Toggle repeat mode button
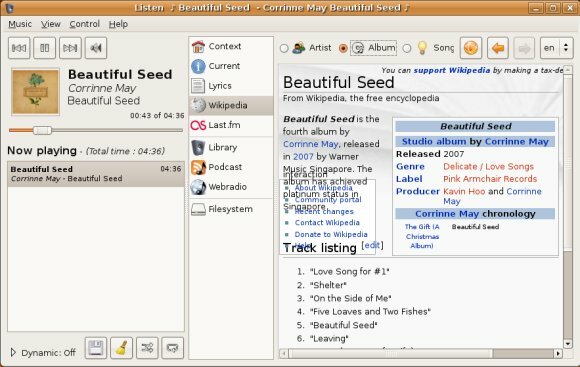The height and width of the screenshot is (367, 580). [173, 348]
